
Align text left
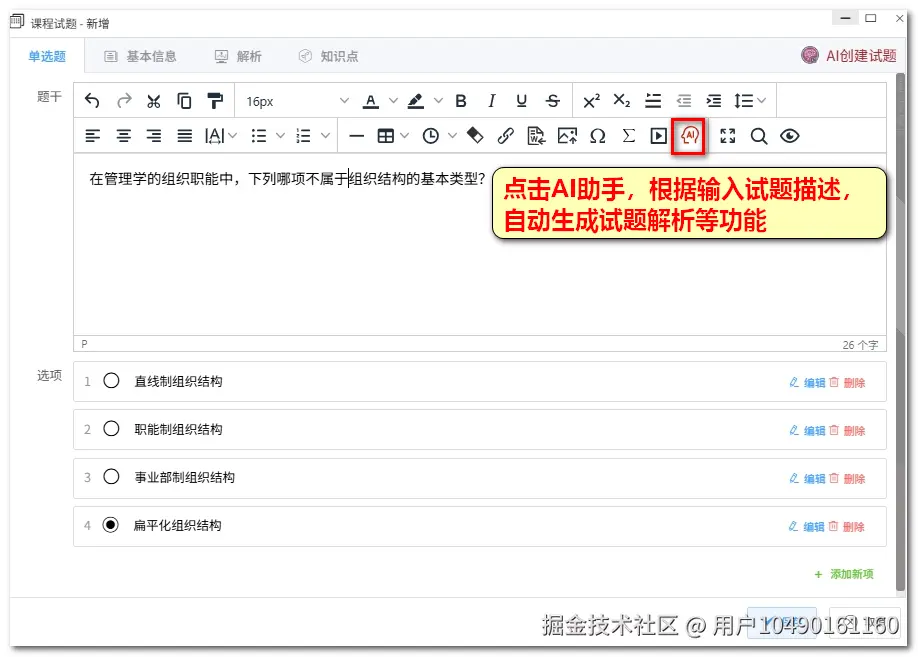point(93,136)
